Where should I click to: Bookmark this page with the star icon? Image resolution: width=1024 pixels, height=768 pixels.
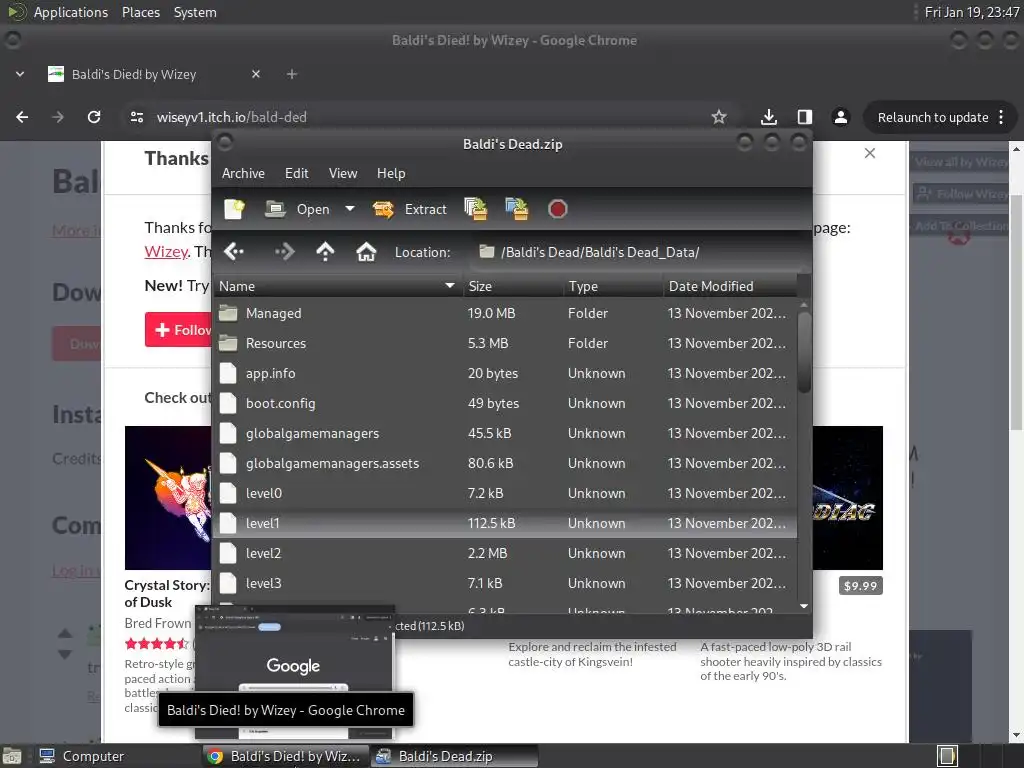point(719,117)
